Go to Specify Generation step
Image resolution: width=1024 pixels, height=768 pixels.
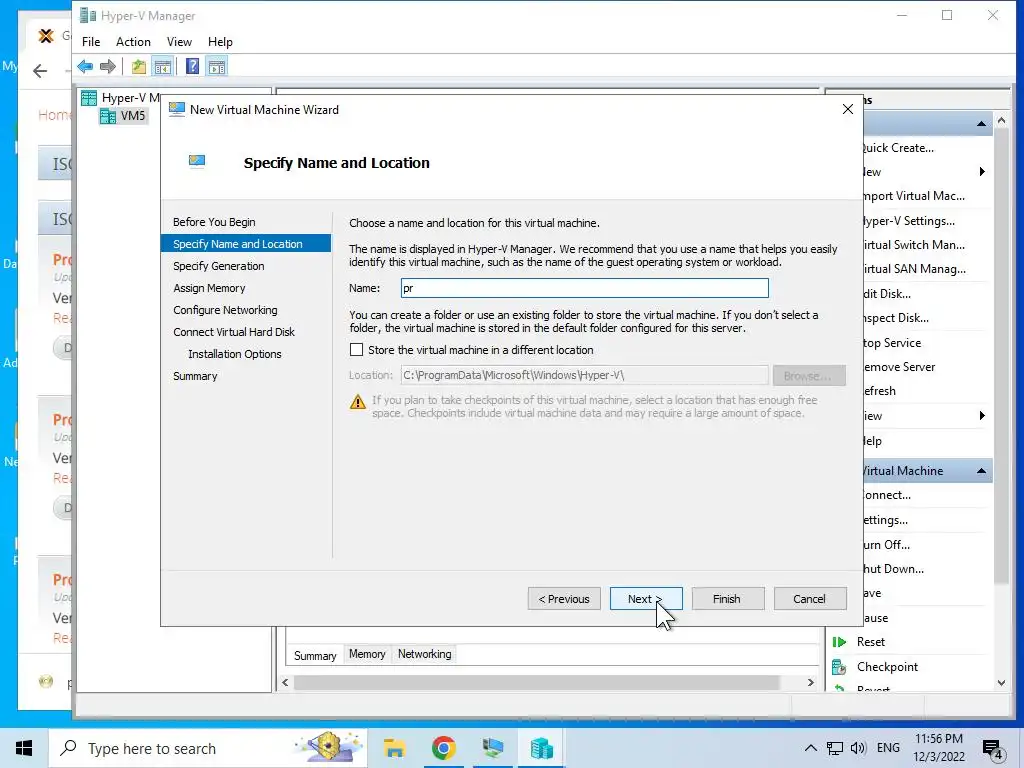(219, 266)
